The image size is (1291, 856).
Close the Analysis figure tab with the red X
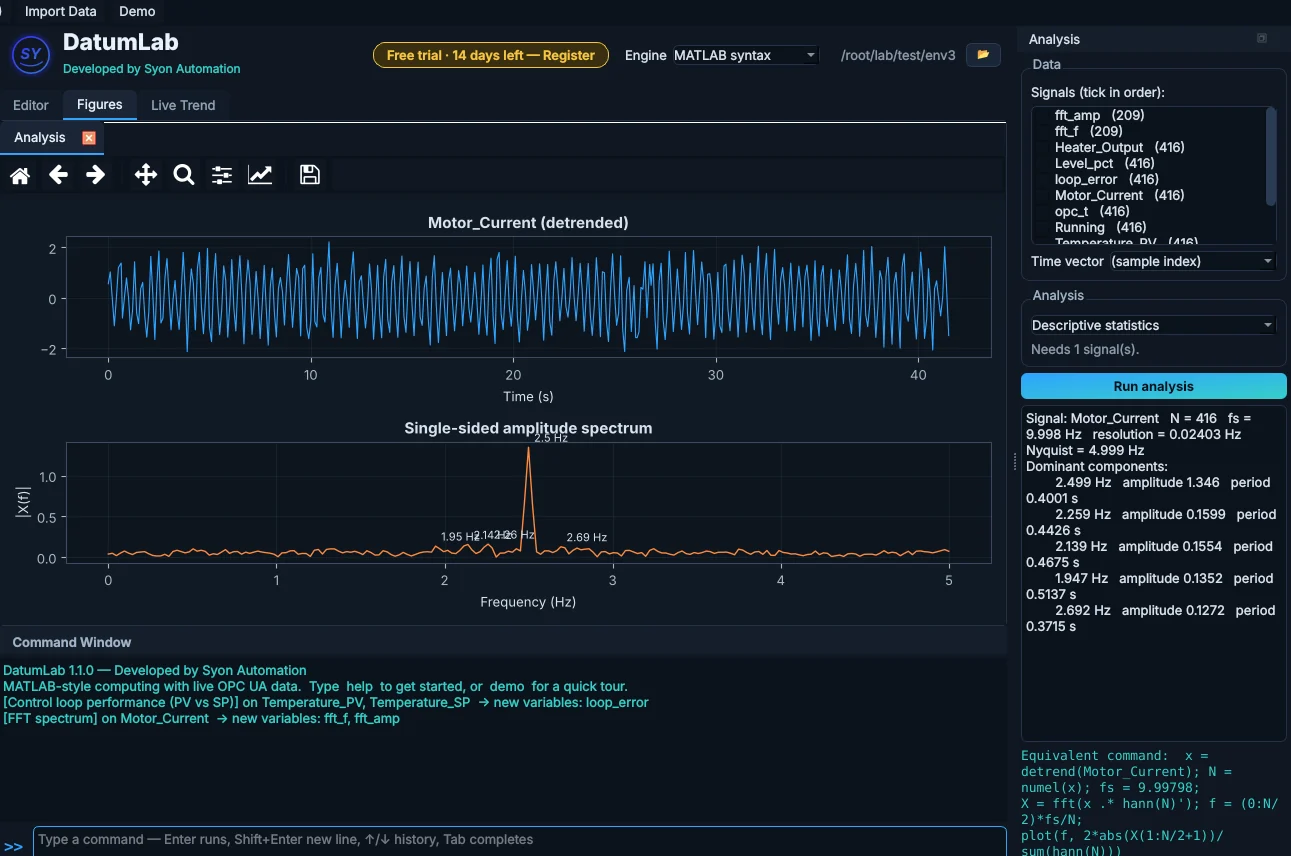89,138
